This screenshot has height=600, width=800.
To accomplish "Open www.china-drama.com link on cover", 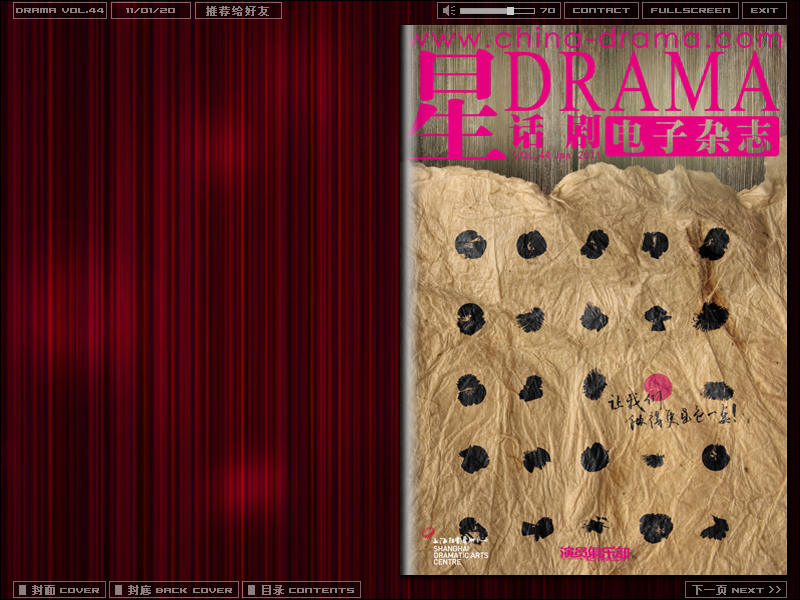I will 595,39.
